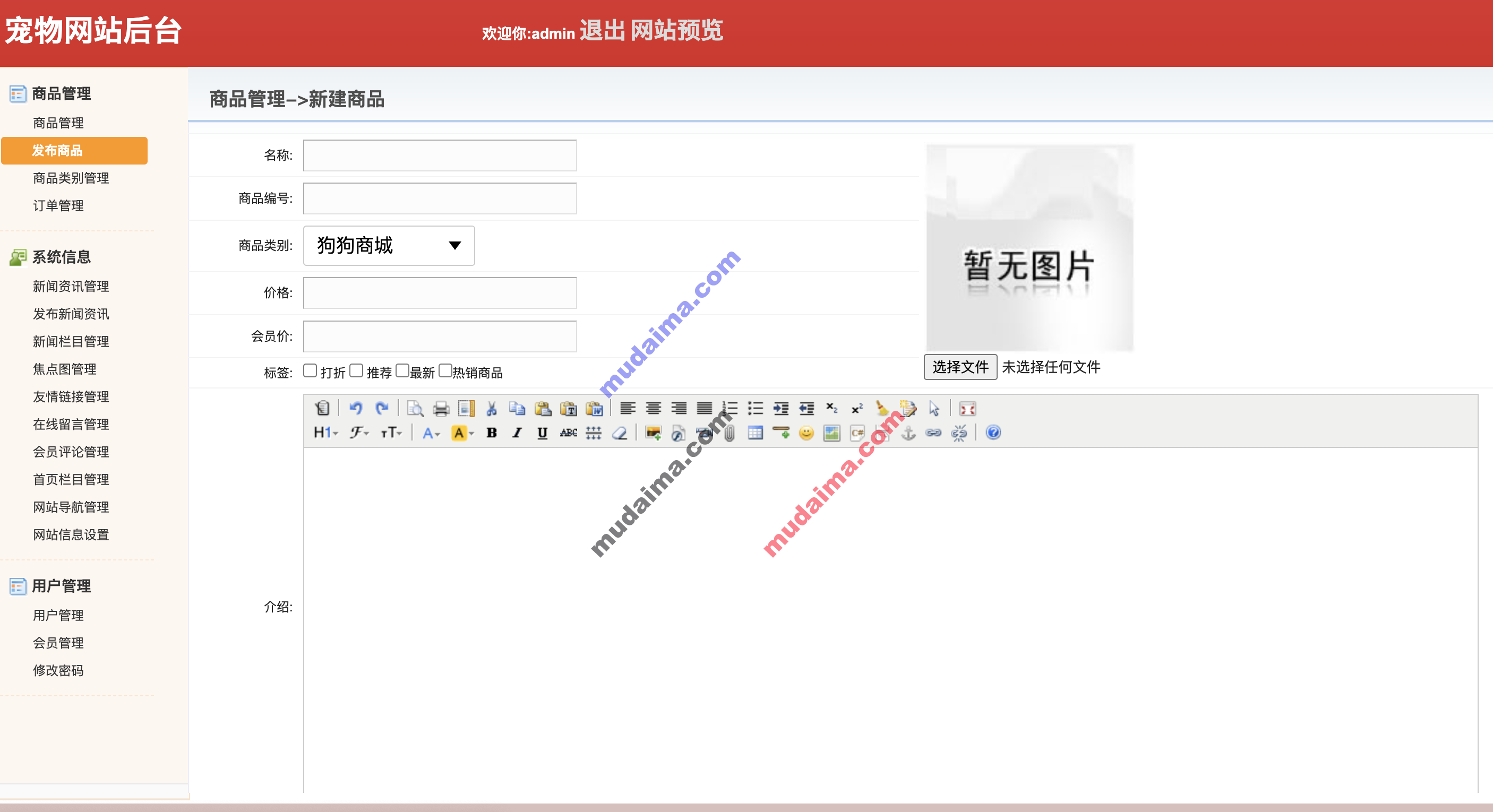This screenshot has width=1493, height=812.
Task: Insert a hyperlink chain icon
Action: click(933, 433)
